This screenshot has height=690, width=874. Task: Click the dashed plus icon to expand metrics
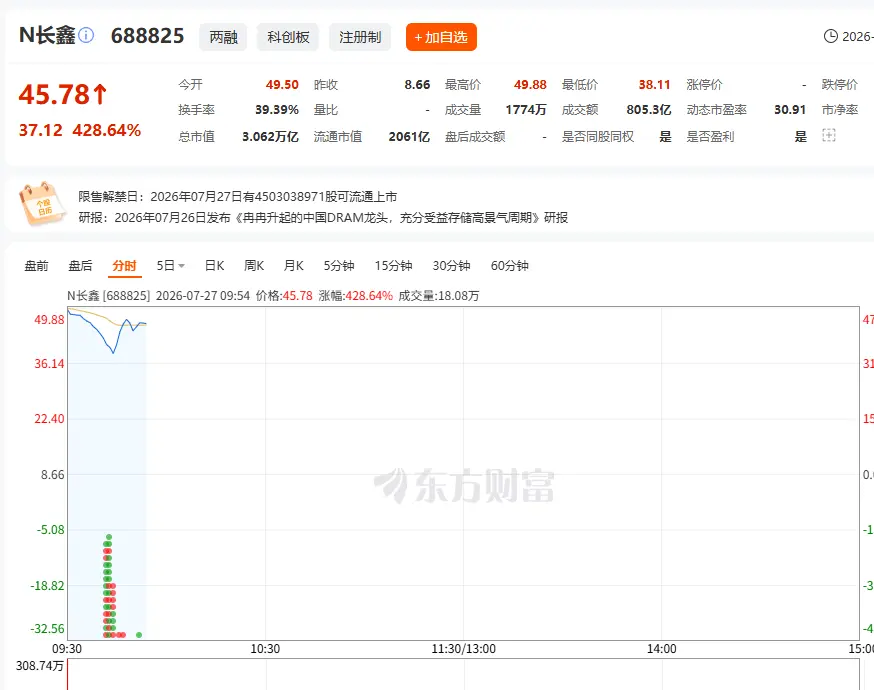pyautogui.click(x=829, y=135)
